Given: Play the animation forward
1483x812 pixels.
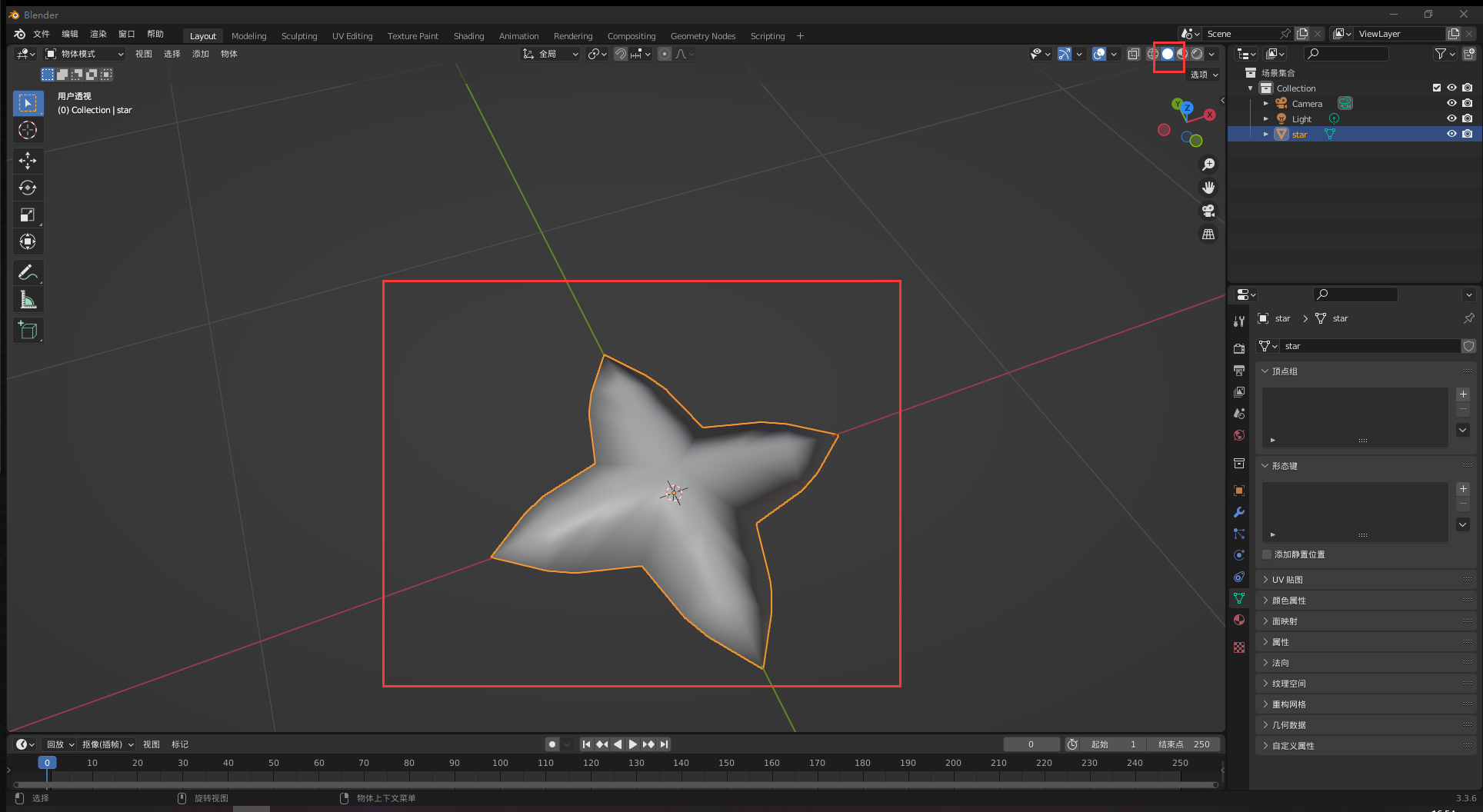Looking at the screenshot, I should 632,744.
